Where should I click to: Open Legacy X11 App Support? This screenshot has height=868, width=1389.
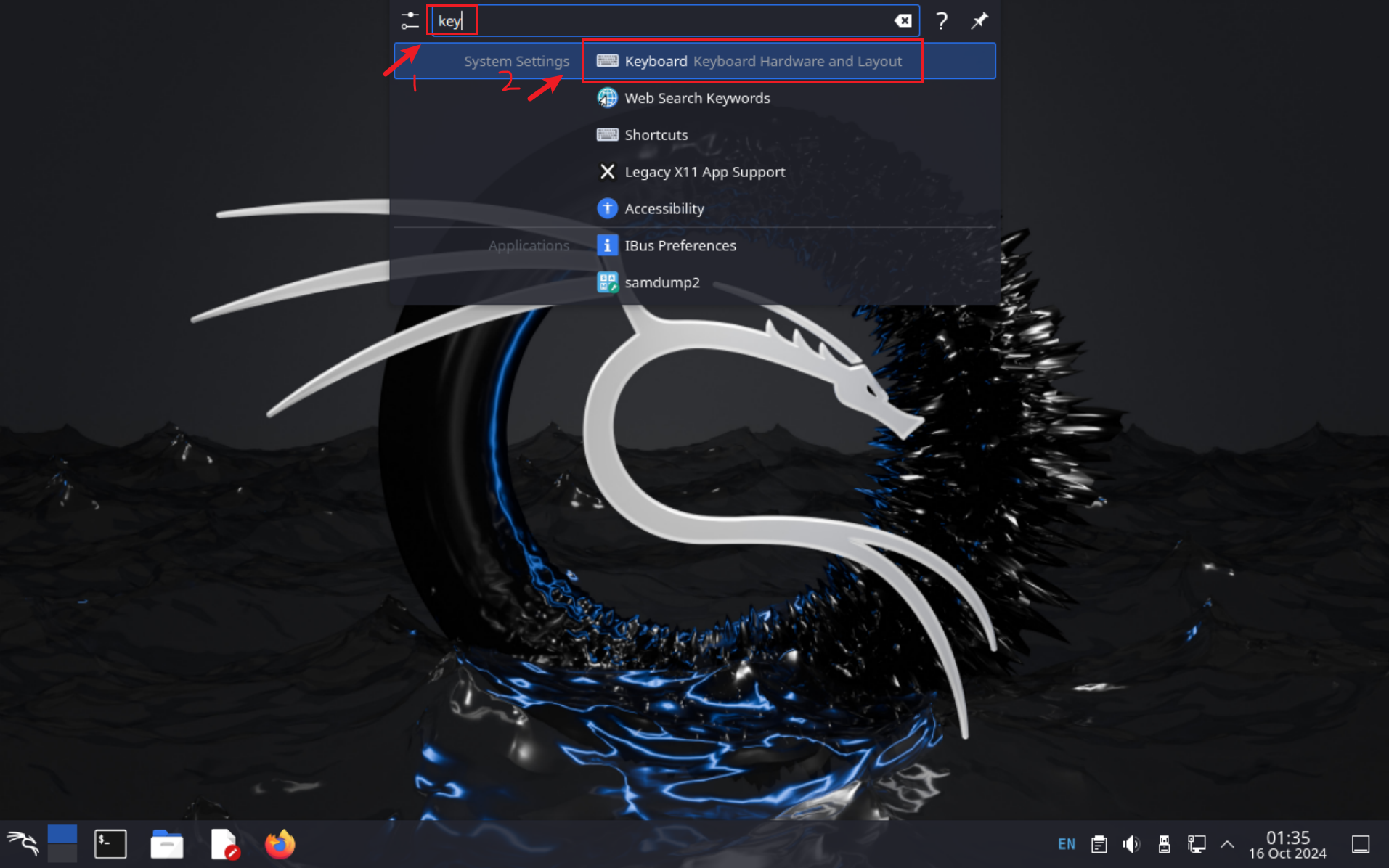[x=704, y=171]
